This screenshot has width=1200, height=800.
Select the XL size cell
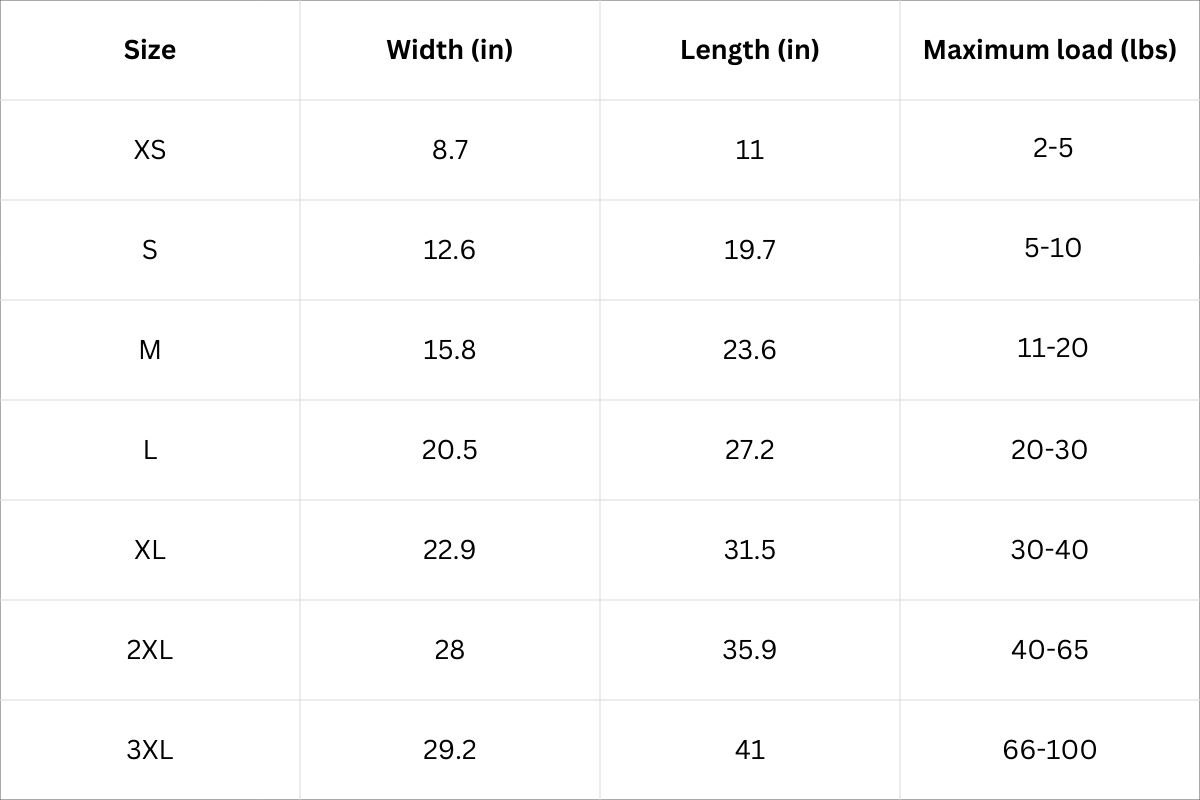[150, 550]
